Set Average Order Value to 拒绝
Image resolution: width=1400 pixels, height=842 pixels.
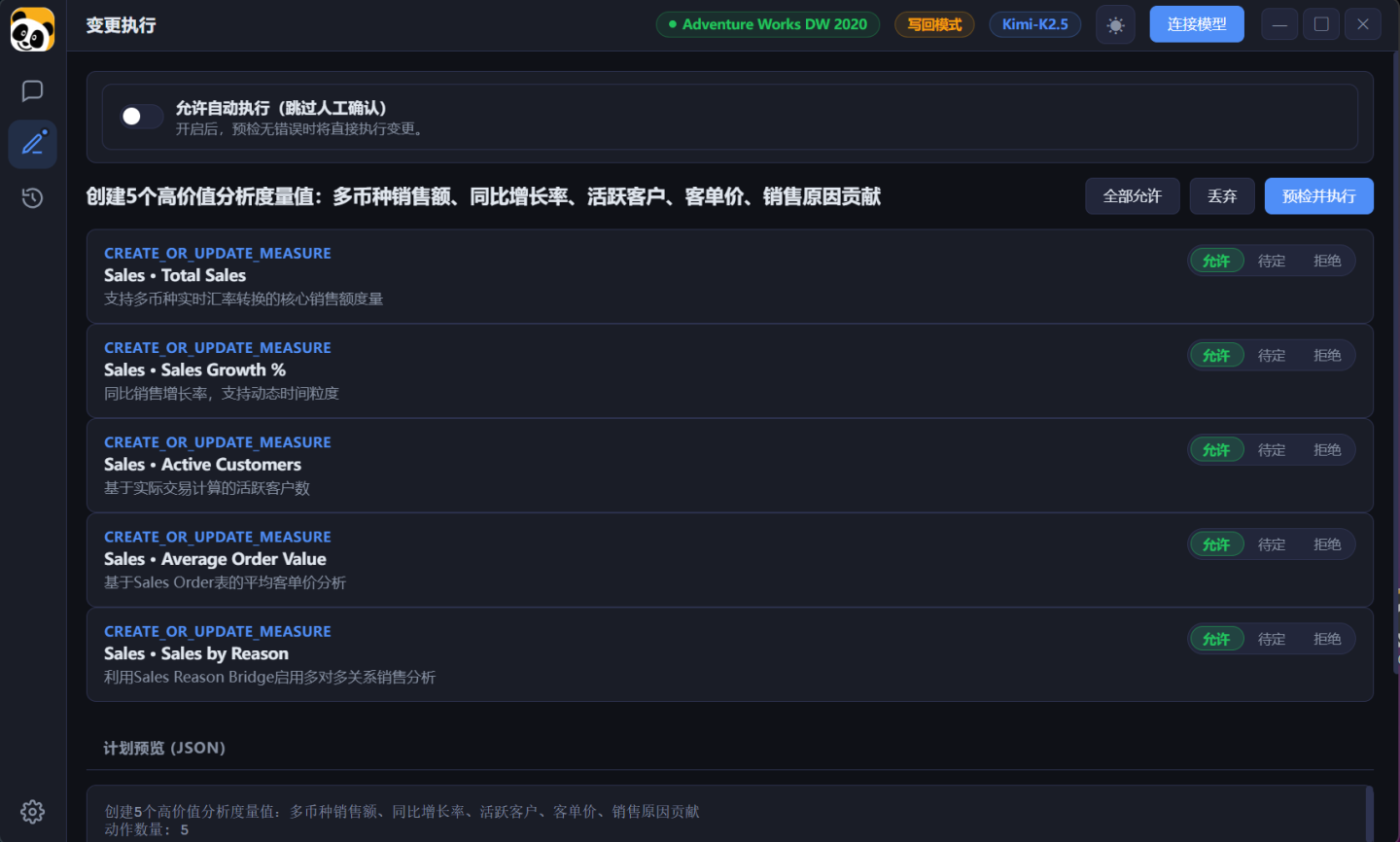[1326, 544]
